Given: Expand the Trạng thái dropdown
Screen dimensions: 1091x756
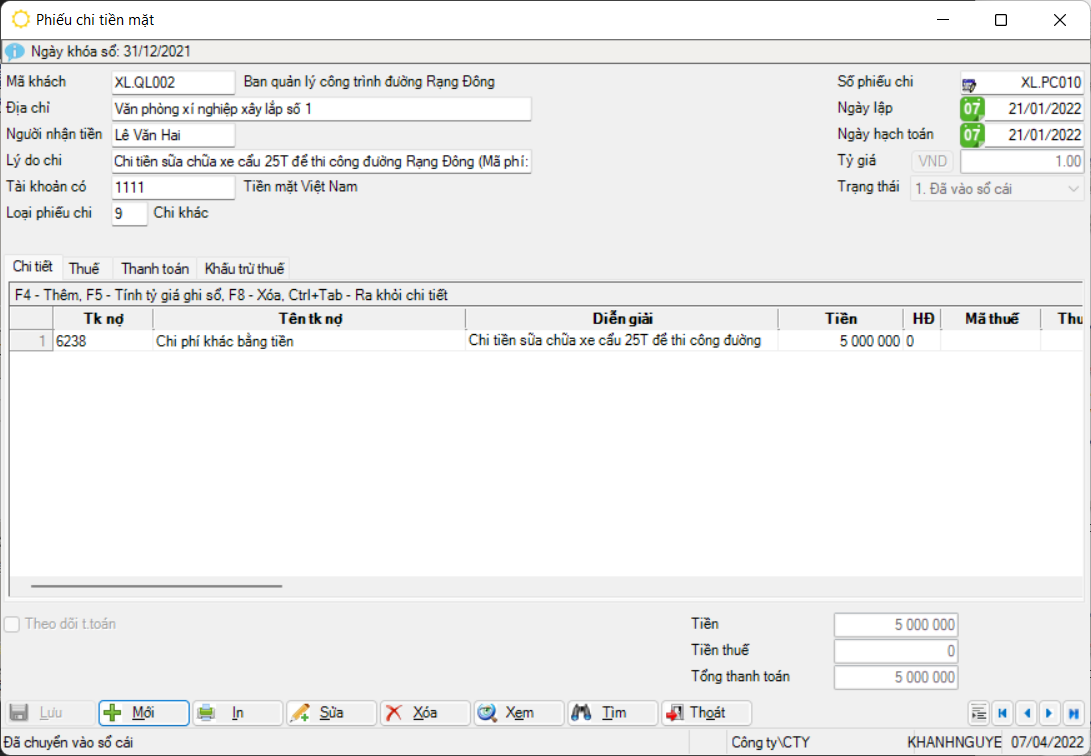Looking at the screenshot, I should coord(1074,188).
